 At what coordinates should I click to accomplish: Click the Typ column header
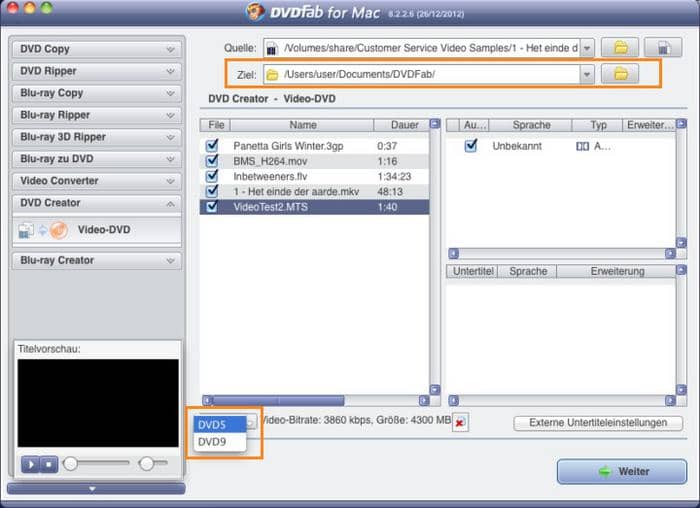click(597, 125)
